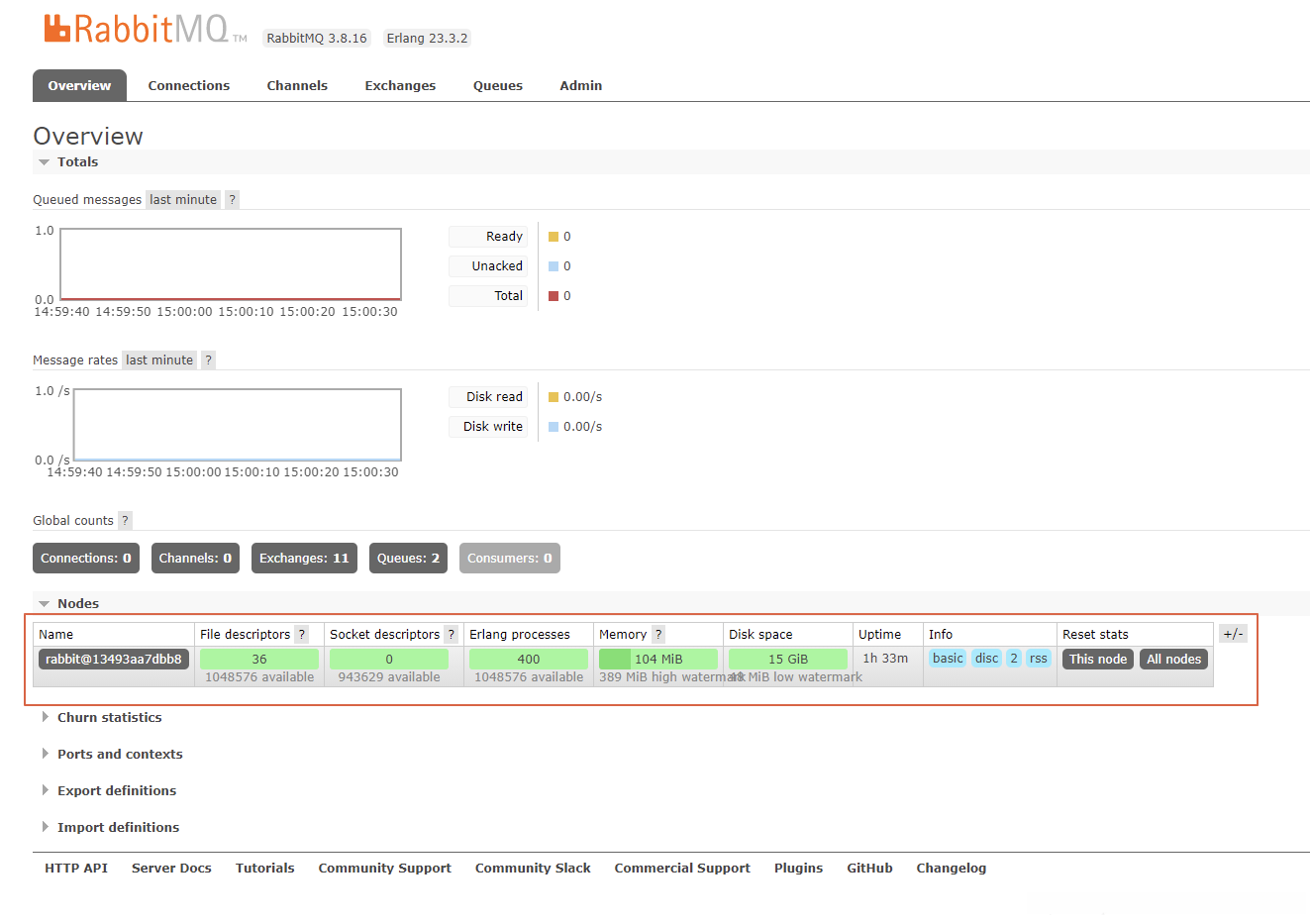Open the Changelog footer link
The height and width of the screenshot is (924, 1310).
pos(952,869)
